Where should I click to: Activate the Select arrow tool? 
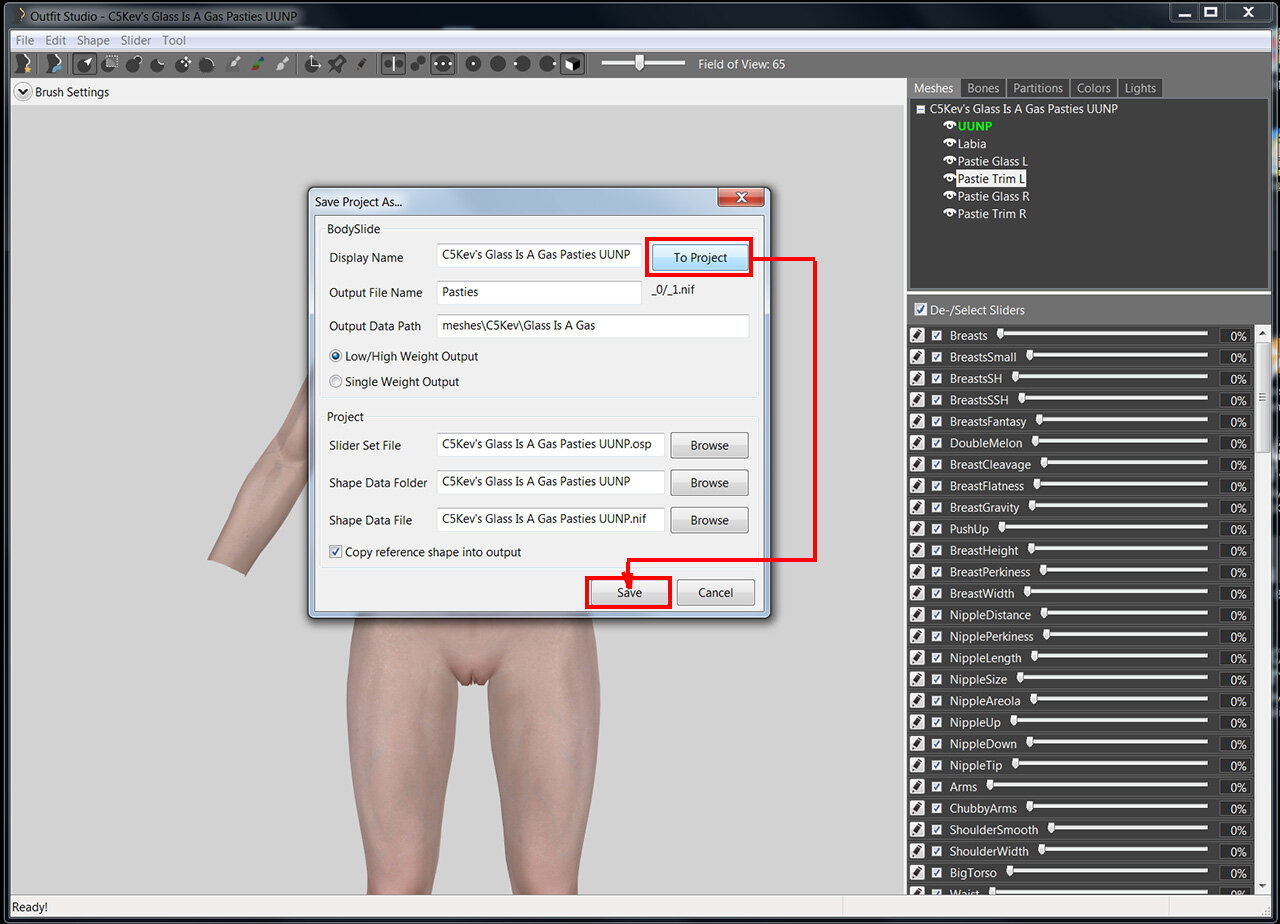pos(86,64)
